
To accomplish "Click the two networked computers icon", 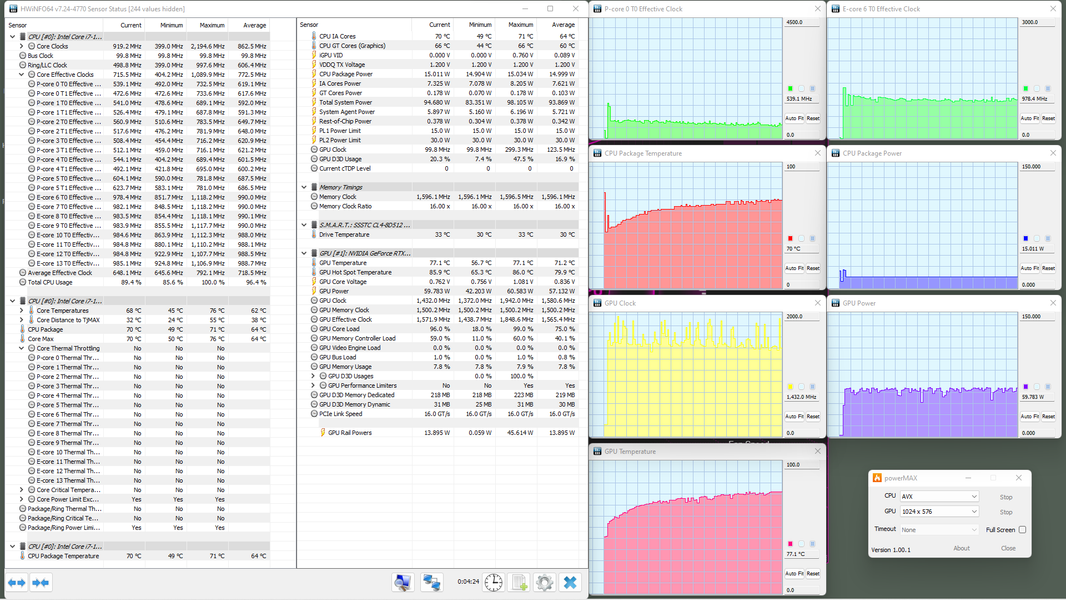I will [431, 582].
